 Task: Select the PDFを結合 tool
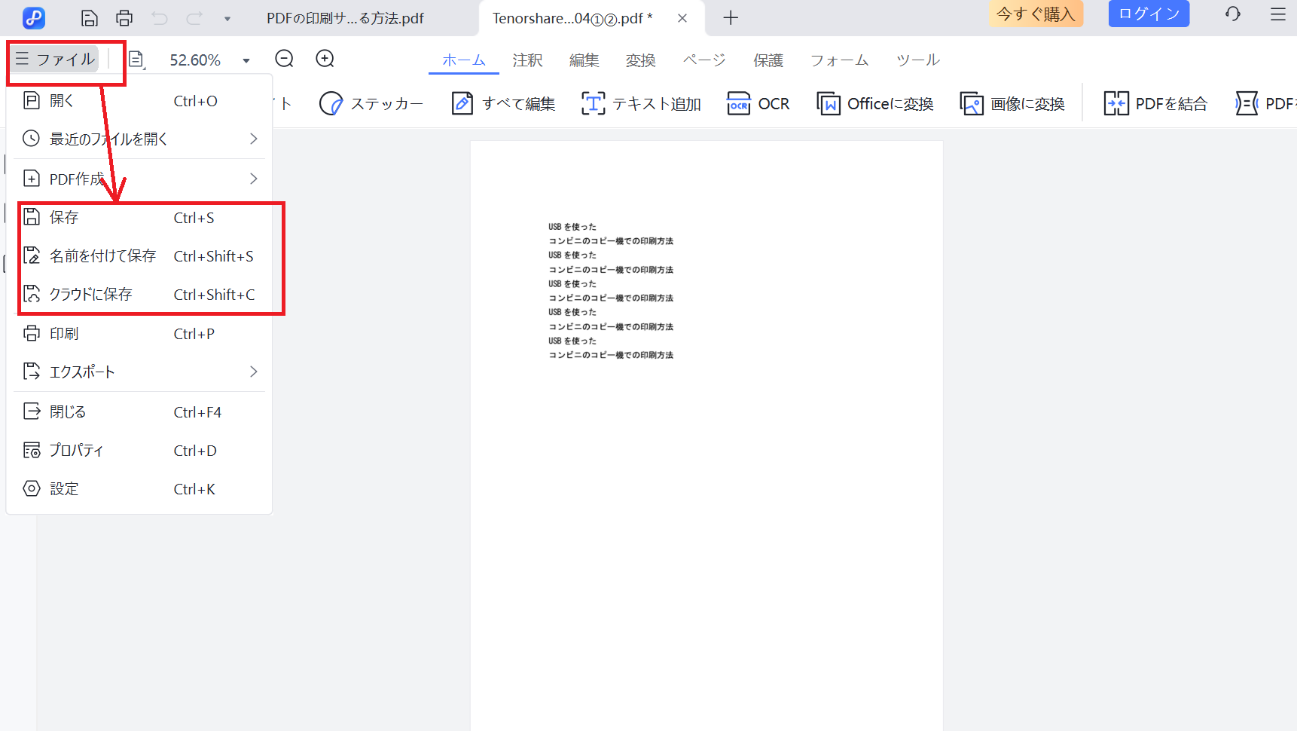[1155, 103]
